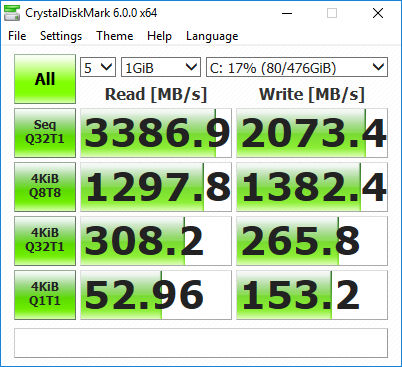Open the Settings menu
Image resolution: width=402 pixels, height=367 pixels.
point(61,36)
